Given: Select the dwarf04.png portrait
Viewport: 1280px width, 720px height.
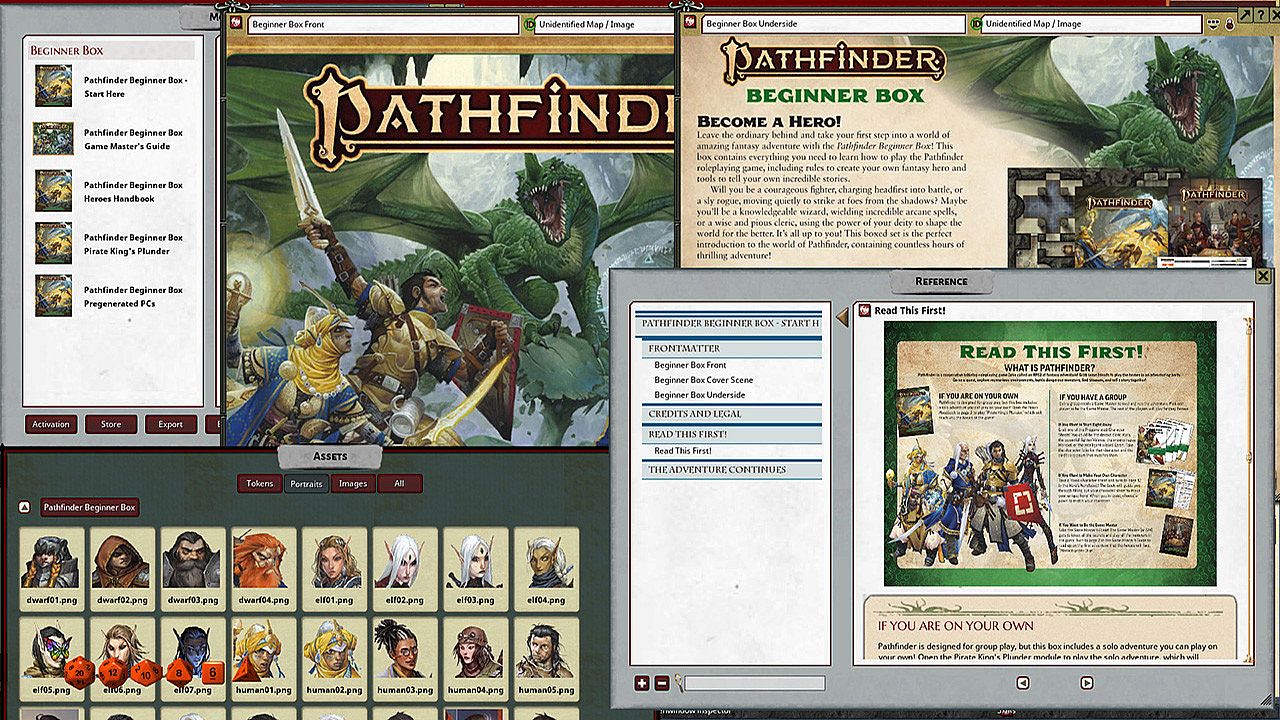Looking at the screenshot, I should tap(264, 567).
